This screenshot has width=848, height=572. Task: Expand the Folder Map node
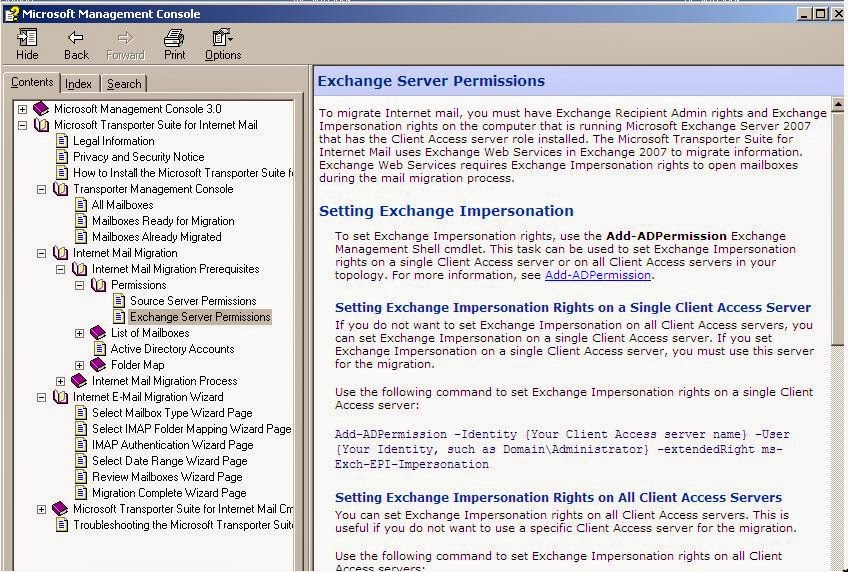[80, 365]
